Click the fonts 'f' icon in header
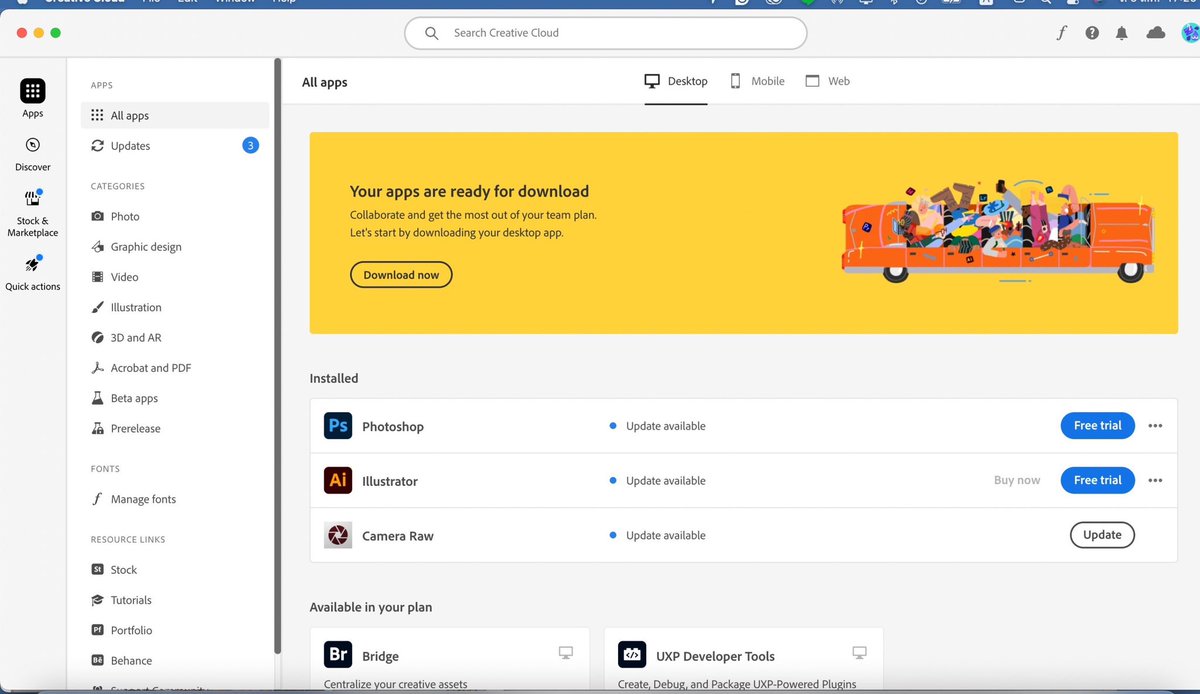 pos(1061,33)
